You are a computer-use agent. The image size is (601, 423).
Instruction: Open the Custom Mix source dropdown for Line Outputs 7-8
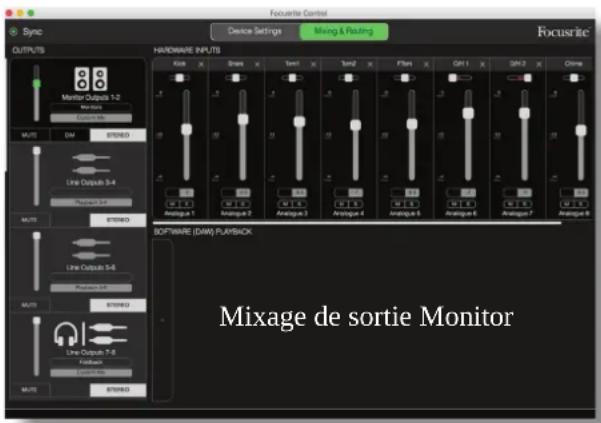click(x=91, y=372)
